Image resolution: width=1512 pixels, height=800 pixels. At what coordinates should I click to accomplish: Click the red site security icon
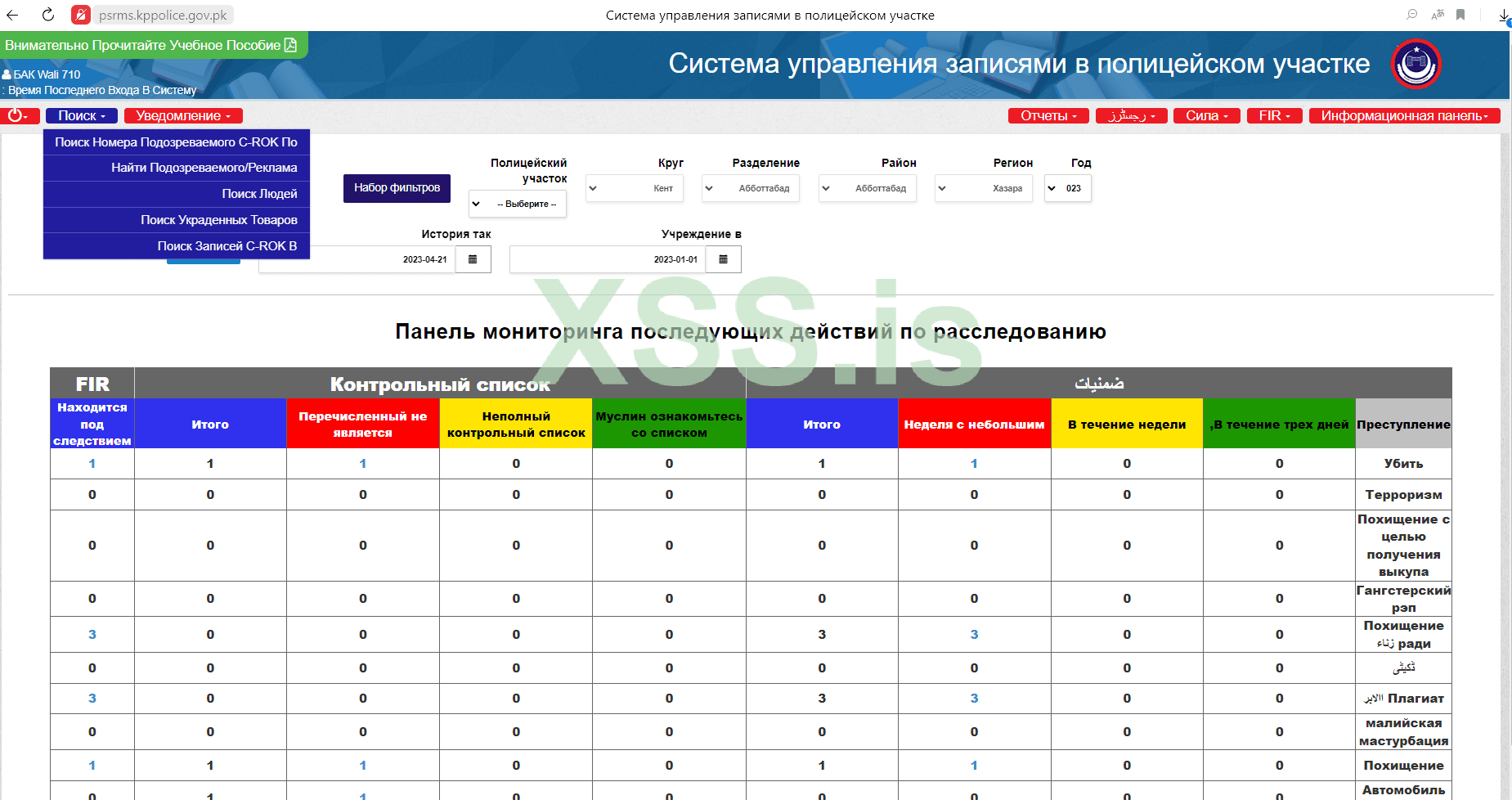pos(81,15)
